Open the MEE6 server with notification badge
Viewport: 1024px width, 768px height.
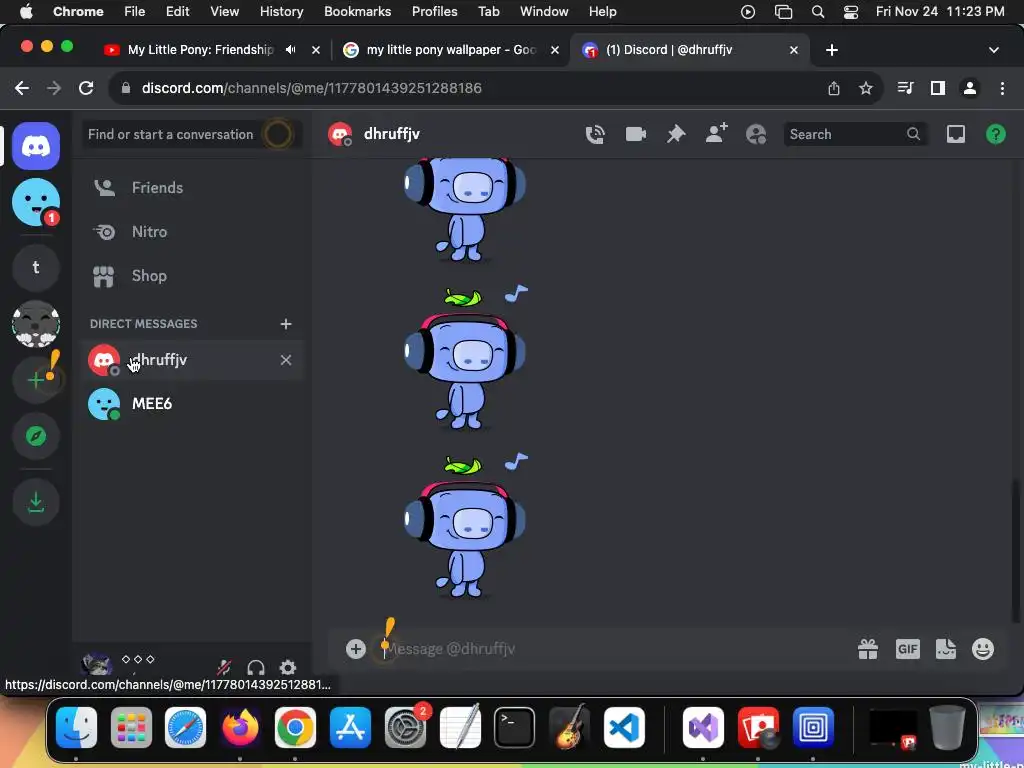36,202
